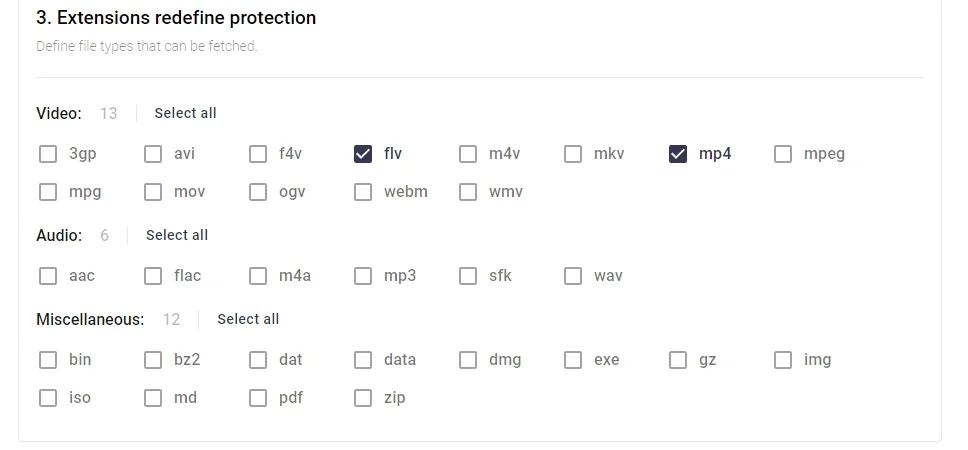968x450 pixels.
Task: Click Select all for Miscellaneous extensions
Action: pos(248,319)
